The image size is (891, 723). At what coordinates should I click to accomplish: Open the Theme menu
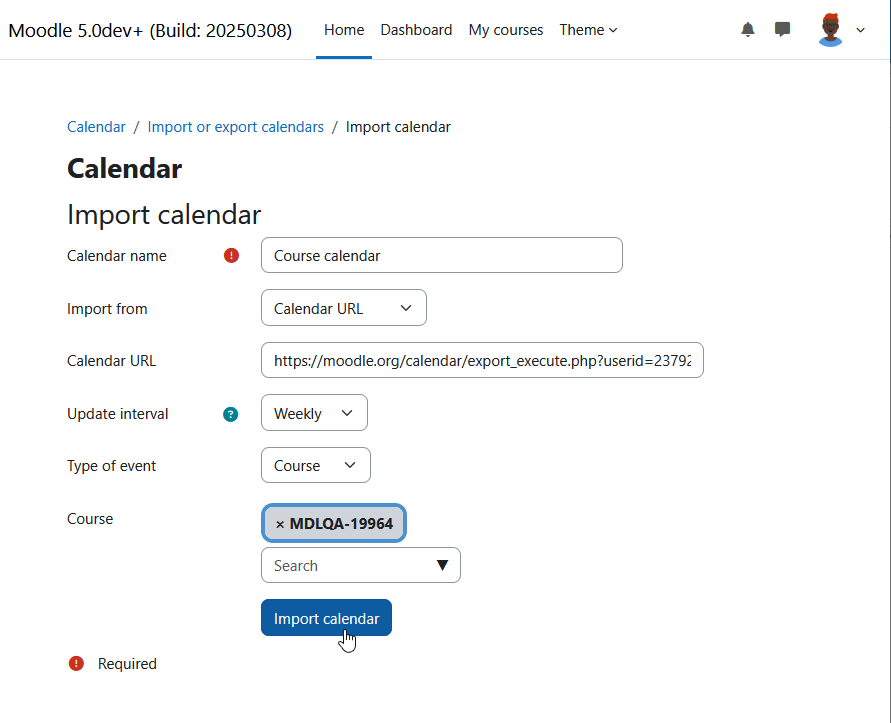coord(588,30)
